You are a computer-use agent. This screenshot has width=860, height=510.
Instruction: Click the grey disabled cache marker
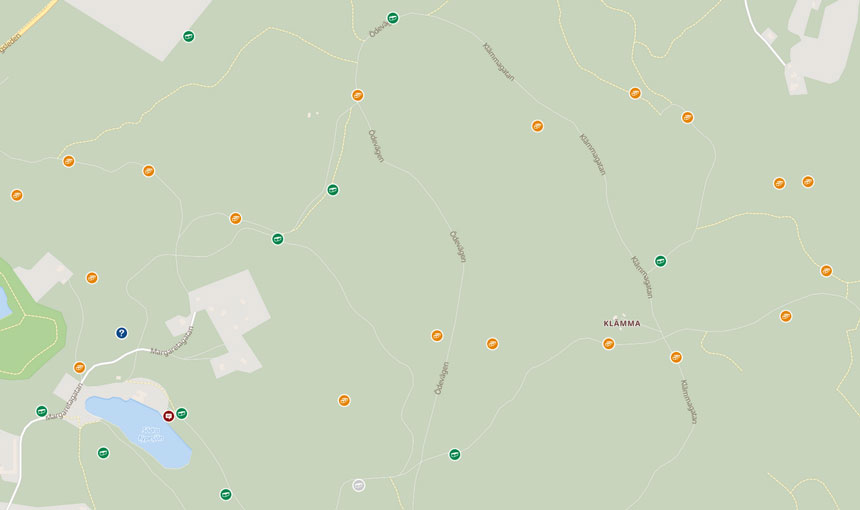(x=359, y=485)
